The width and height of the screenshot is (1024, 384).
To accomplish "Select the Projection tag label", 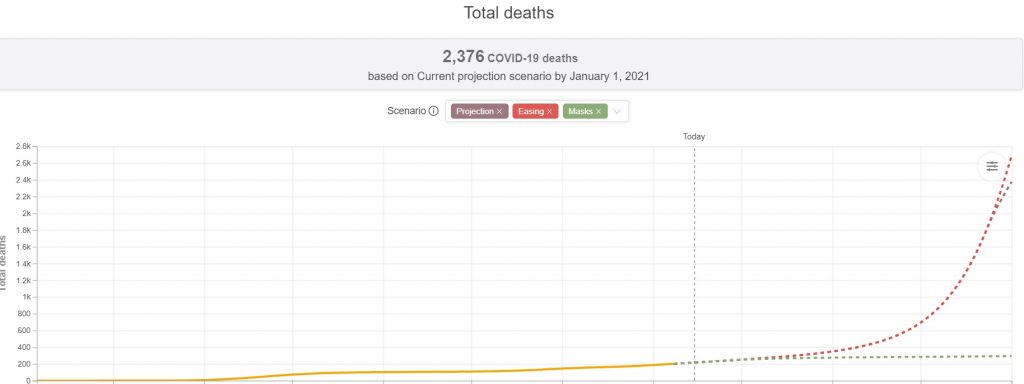I will click(475, 112).
